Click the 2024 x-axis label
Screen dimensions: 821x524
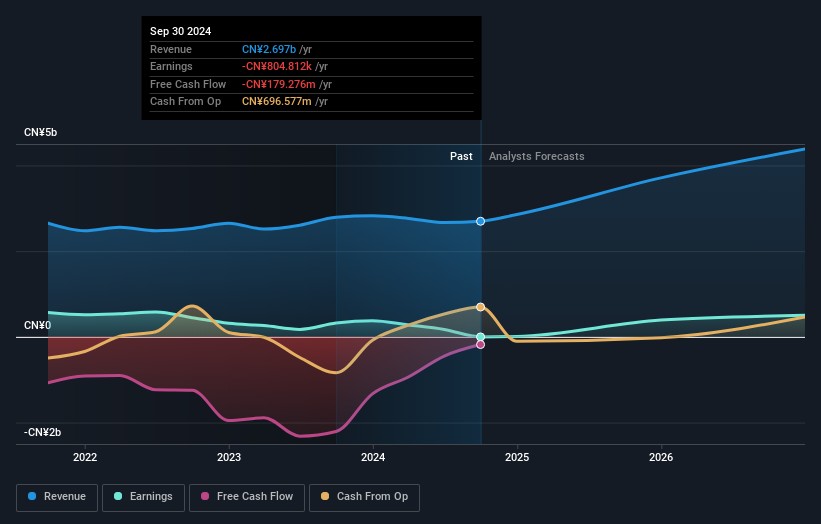coord(373,457)
